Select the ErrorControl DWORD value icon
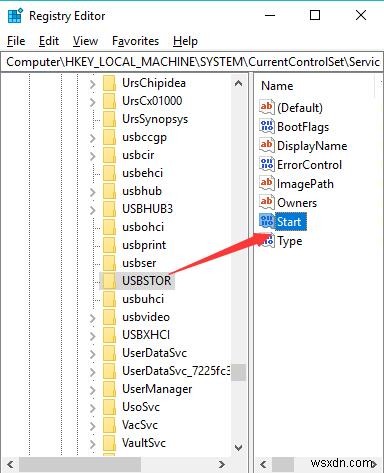The height and width of the screenshot is (473, 384). [x=267, y=164]
